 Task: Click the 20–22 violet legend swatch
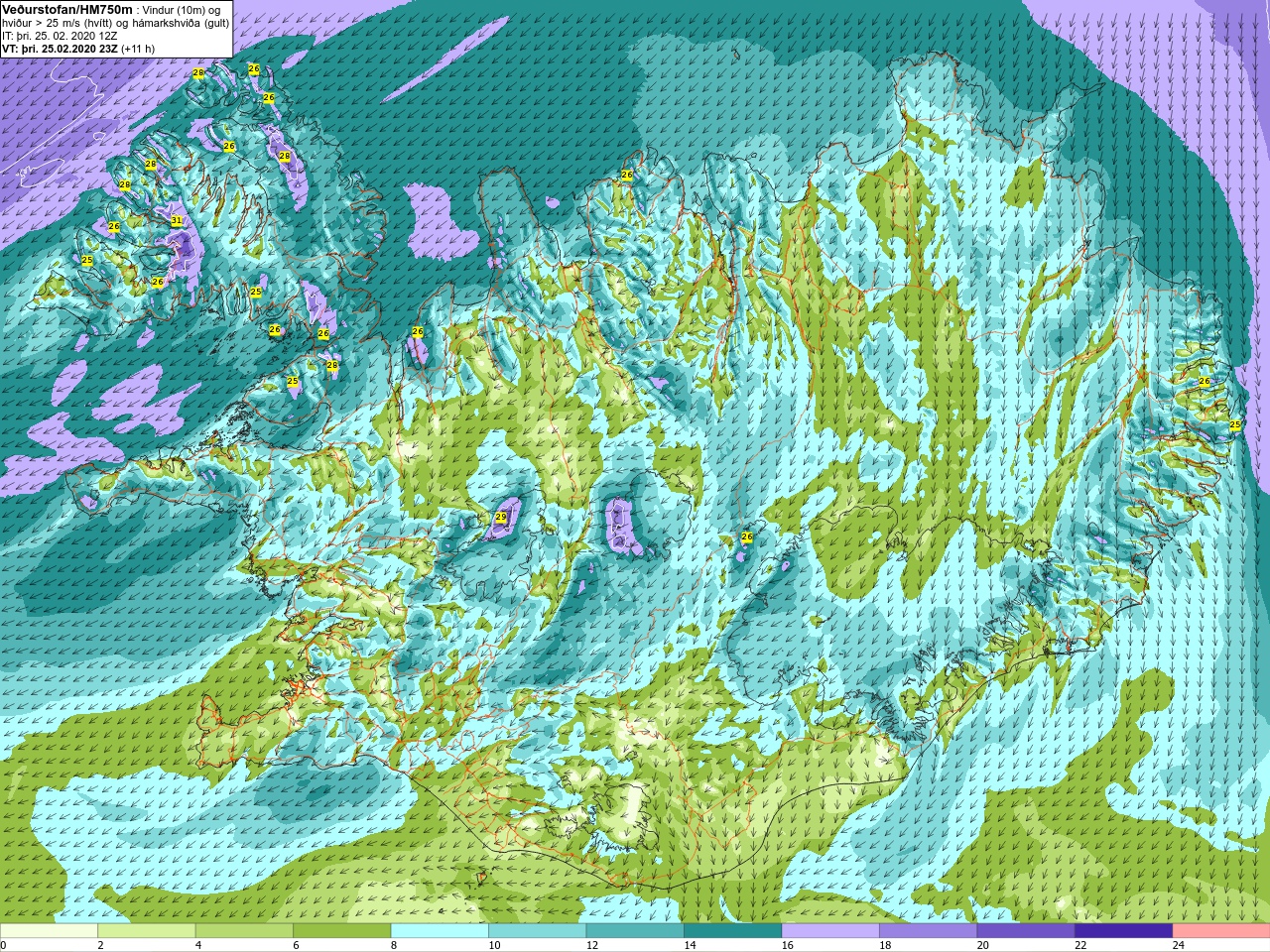coord(1026,931)
